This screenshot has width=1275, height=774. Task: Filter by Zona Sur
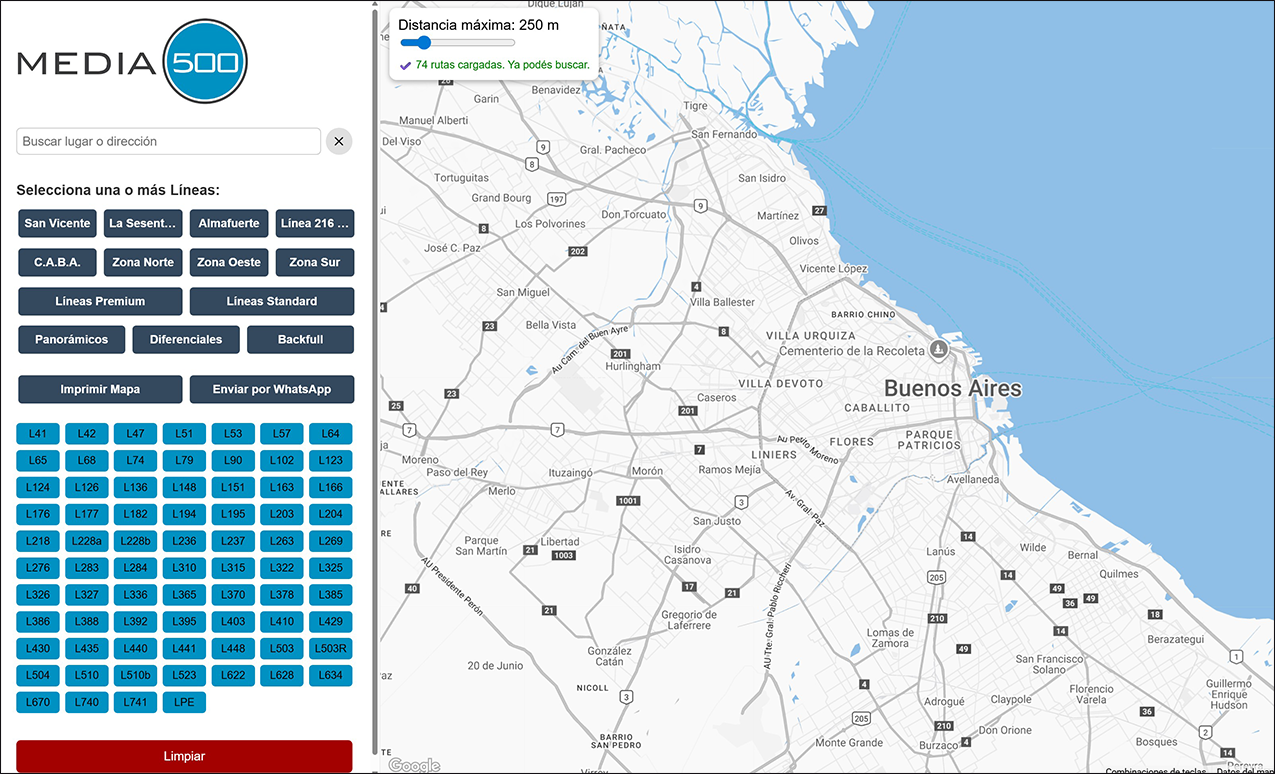[x=315, y=262]
